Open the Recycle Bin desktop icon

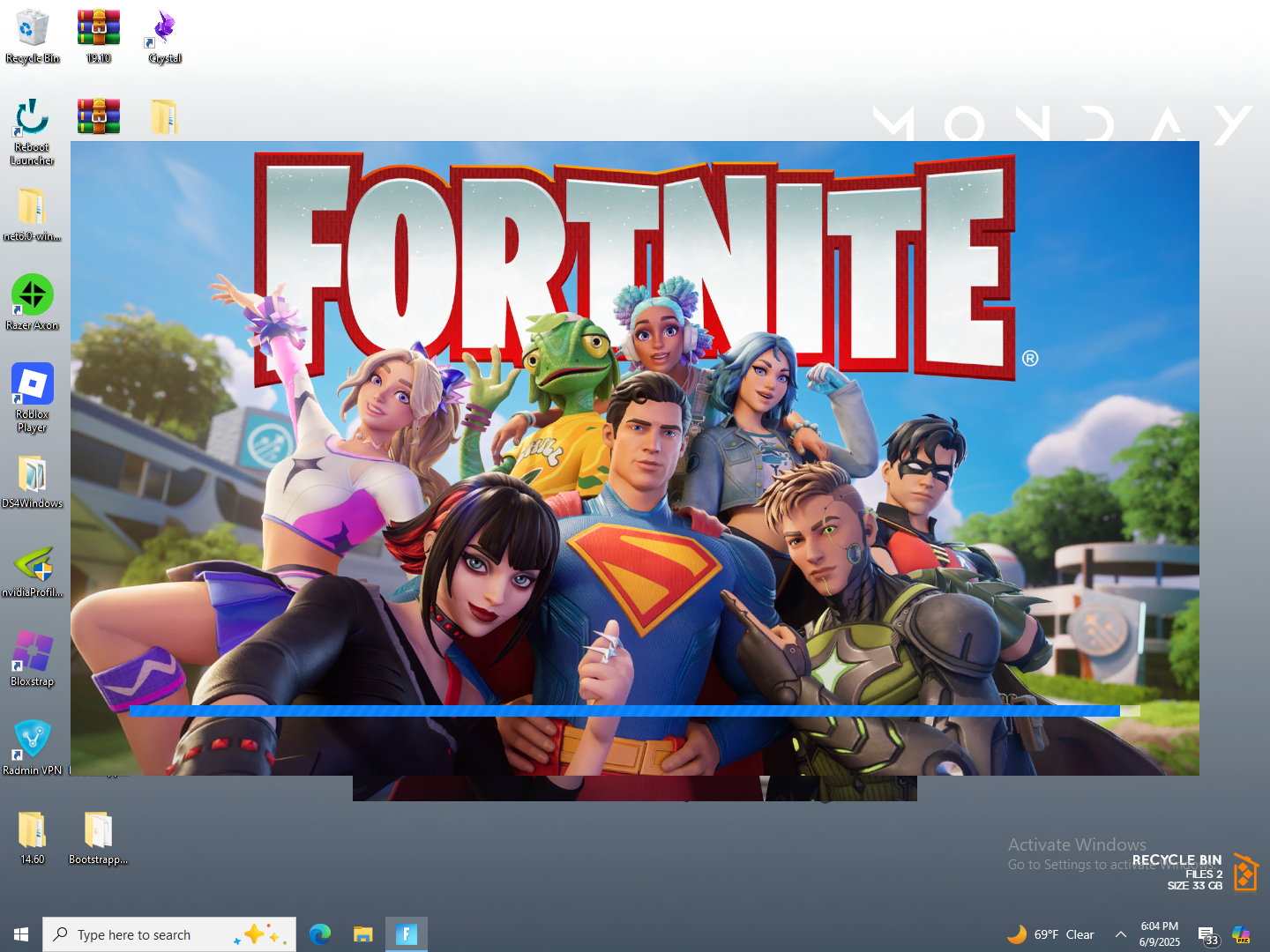pos(33,36)
